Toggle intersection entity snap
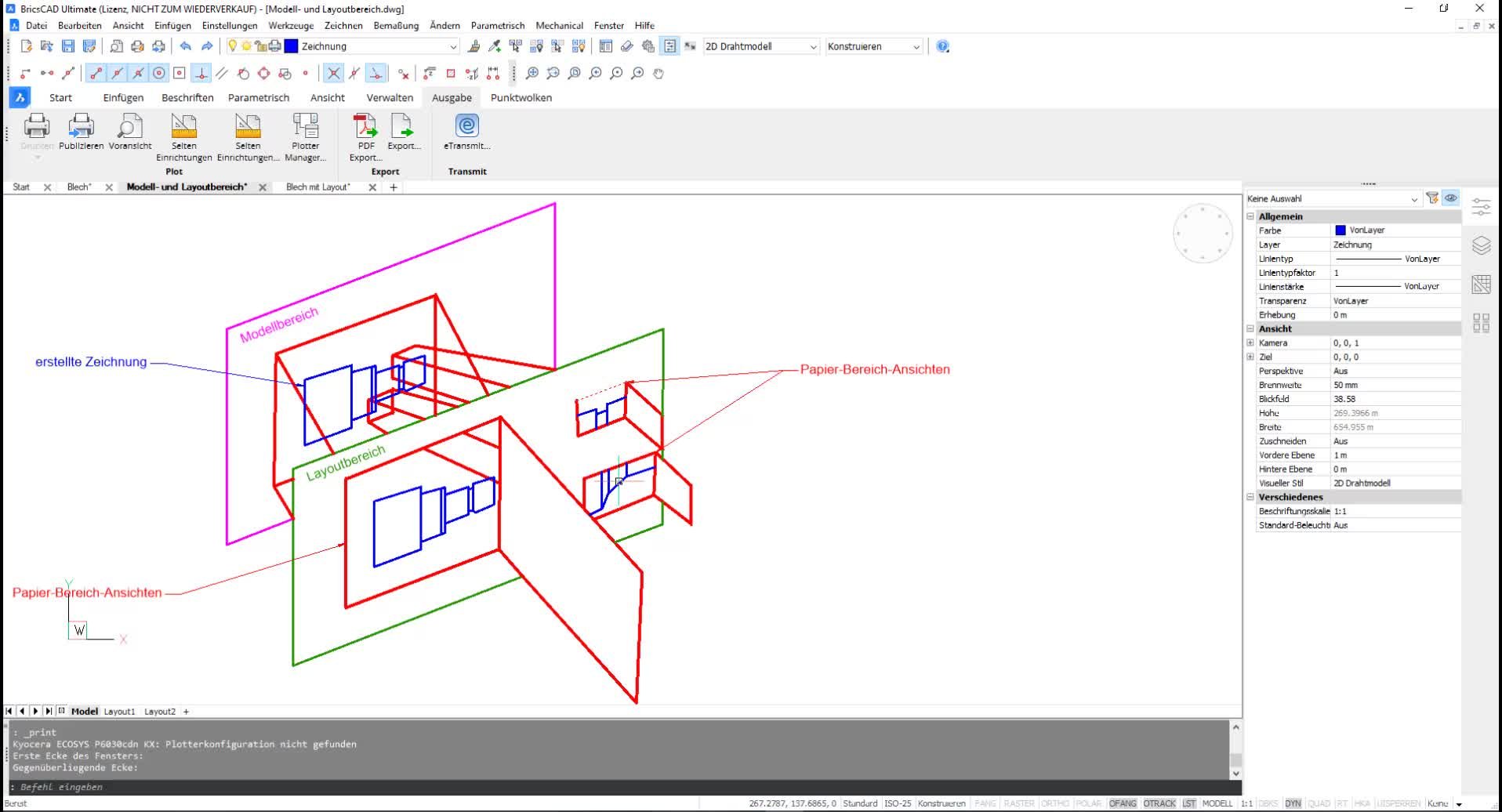The height and width of the screenshot is (812, 1502). (333, 73)
